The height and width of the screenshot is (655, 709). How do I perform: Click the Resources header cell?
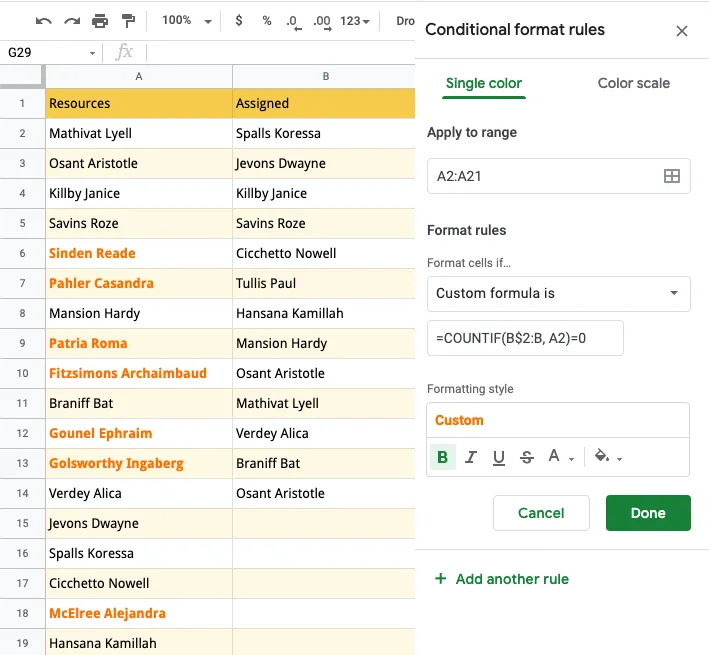point(139,104)
